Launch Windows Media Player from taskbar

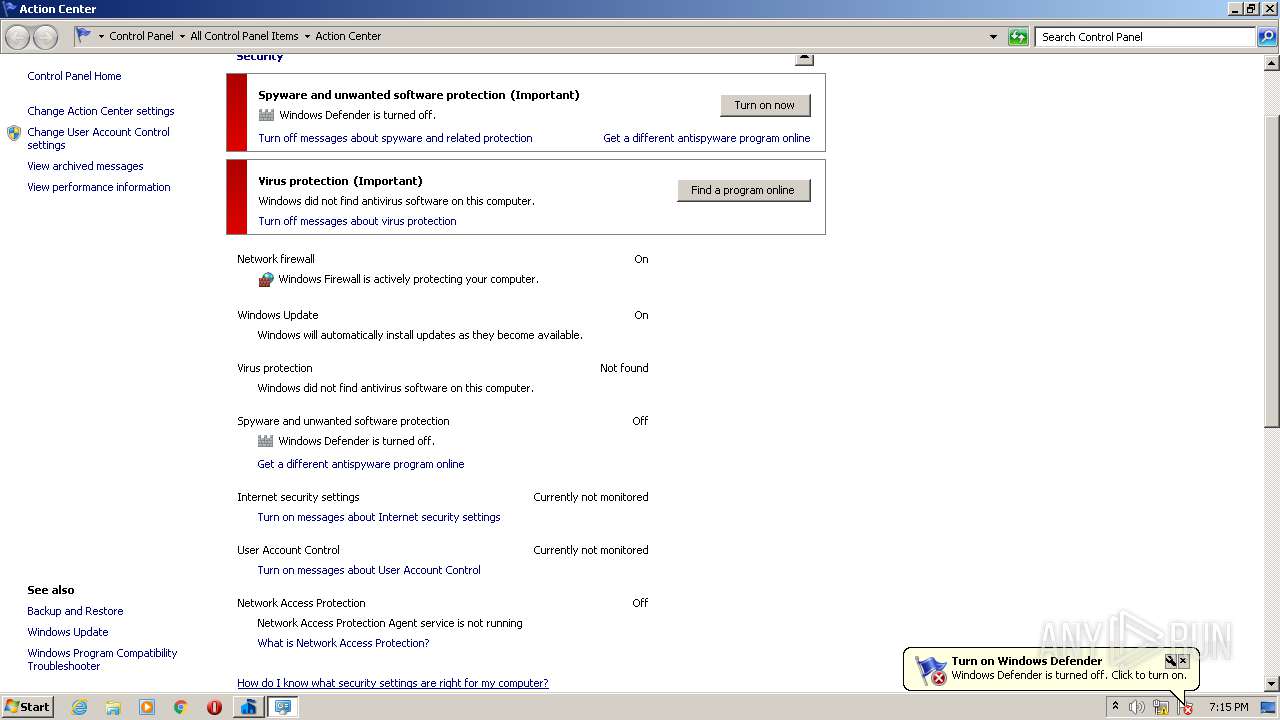147,707
